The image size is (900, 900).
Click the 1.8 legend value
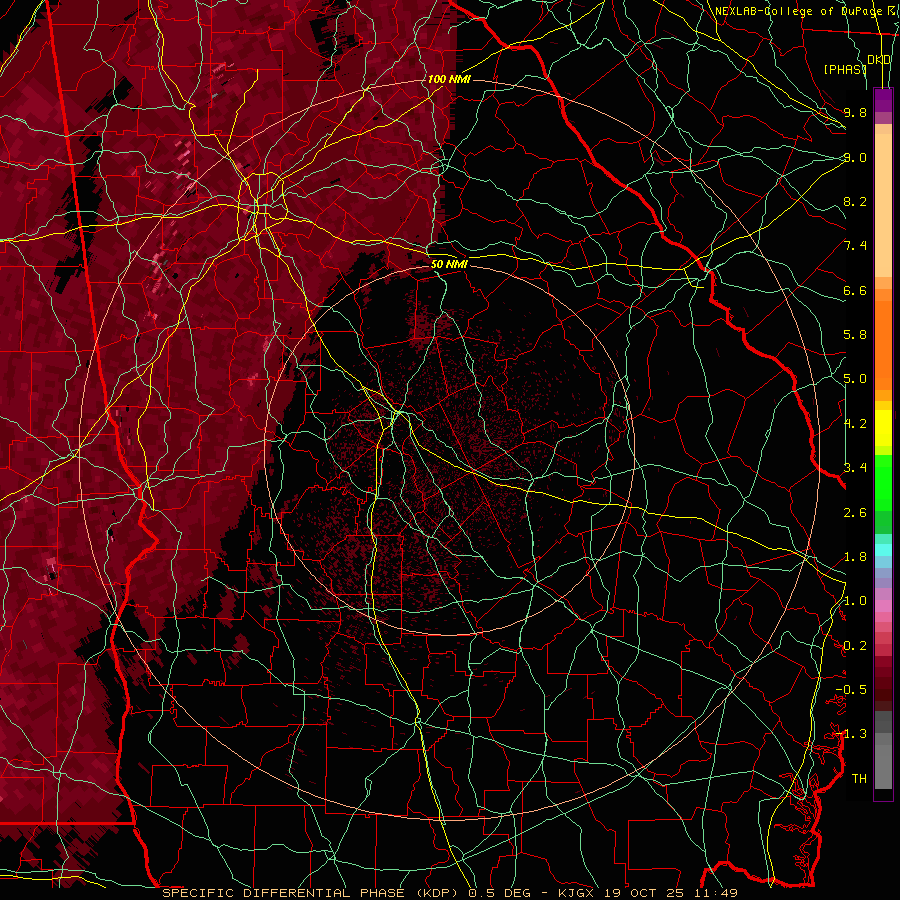click(855, 557)
